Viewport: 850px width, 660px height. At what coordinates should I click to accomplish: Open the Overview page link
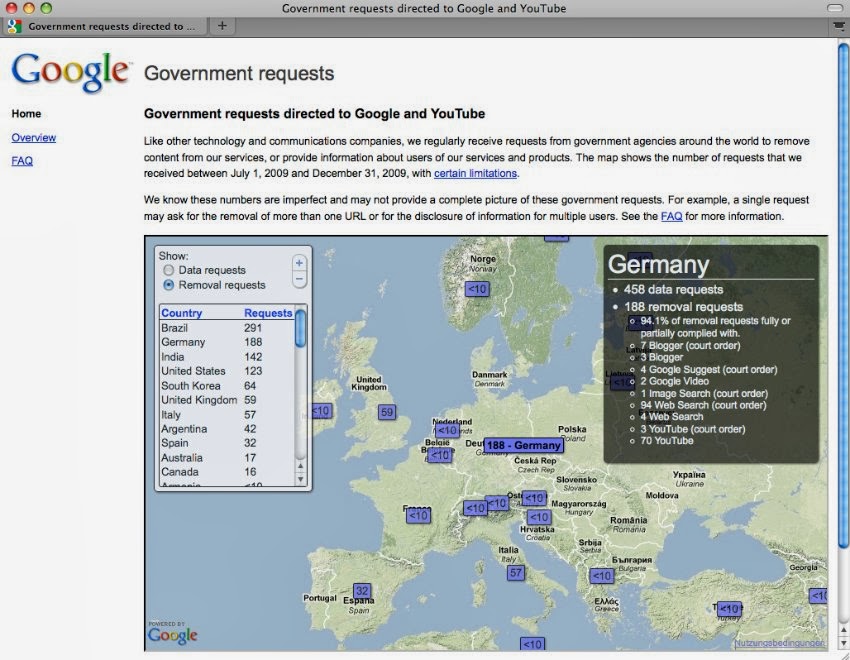tap(34, 138)
